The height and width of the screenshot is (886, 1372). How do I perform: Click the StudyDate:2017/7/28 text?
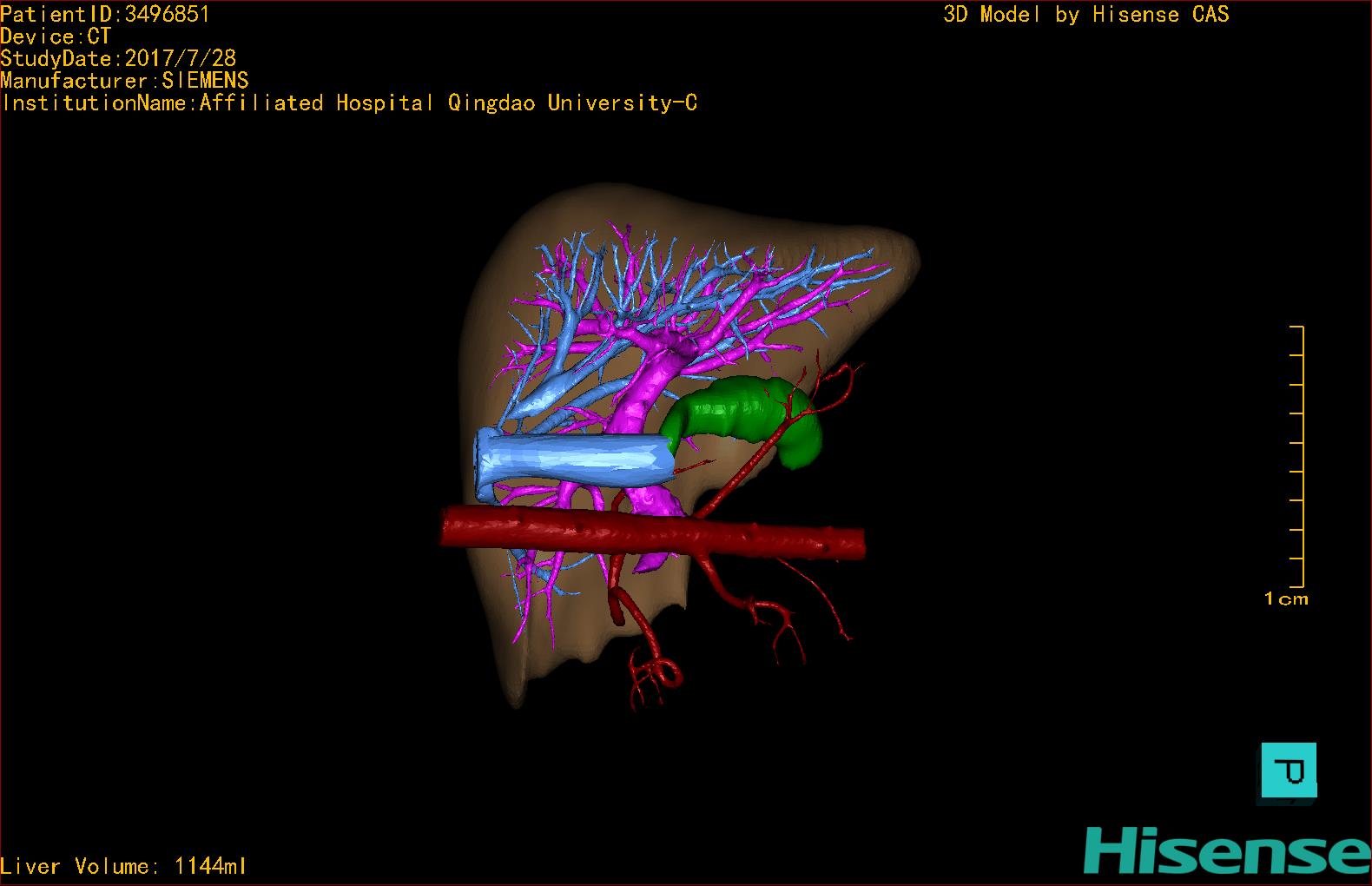[x=118, y=58]
